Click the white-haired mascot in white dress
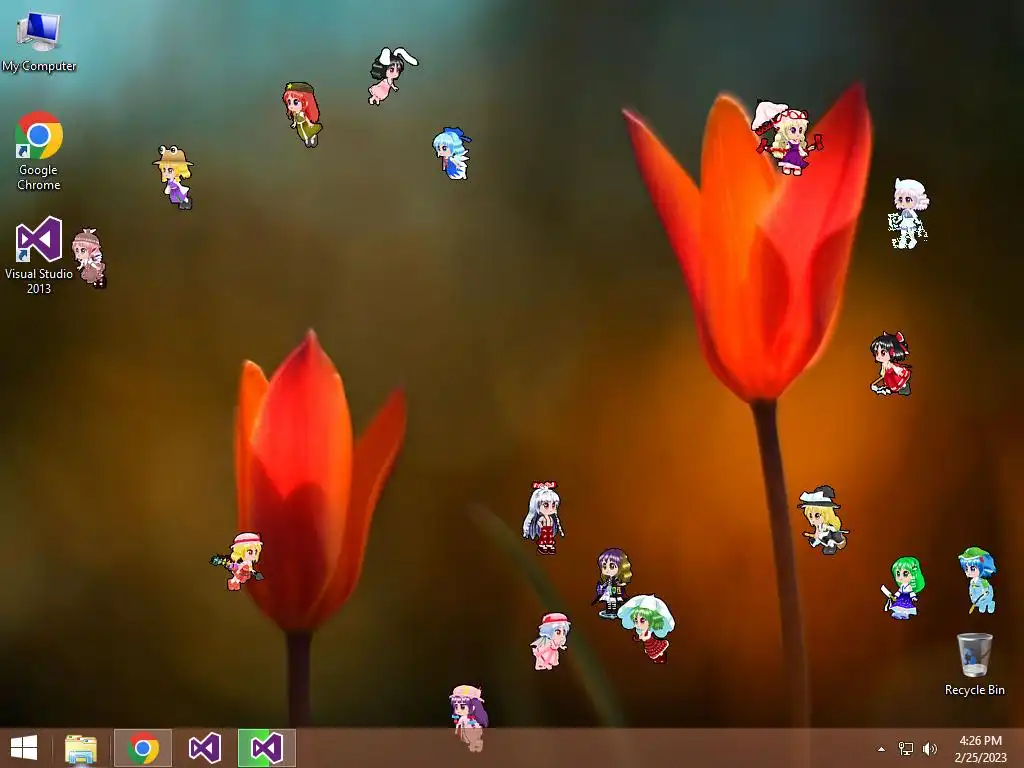Viewport: 1024px width, 768px height. (x=909, y=214)
